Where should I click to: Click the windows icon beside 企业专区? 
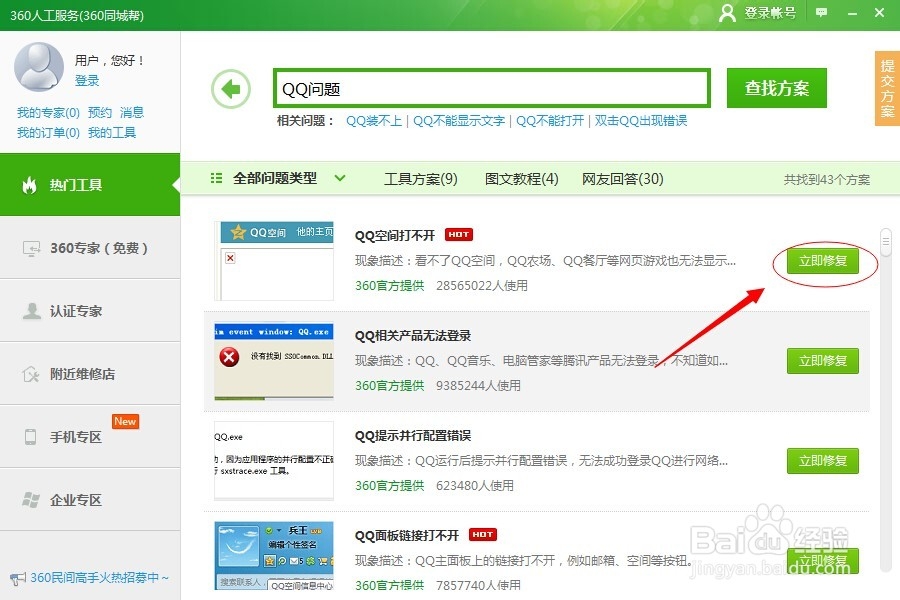(x=31, y=500)
